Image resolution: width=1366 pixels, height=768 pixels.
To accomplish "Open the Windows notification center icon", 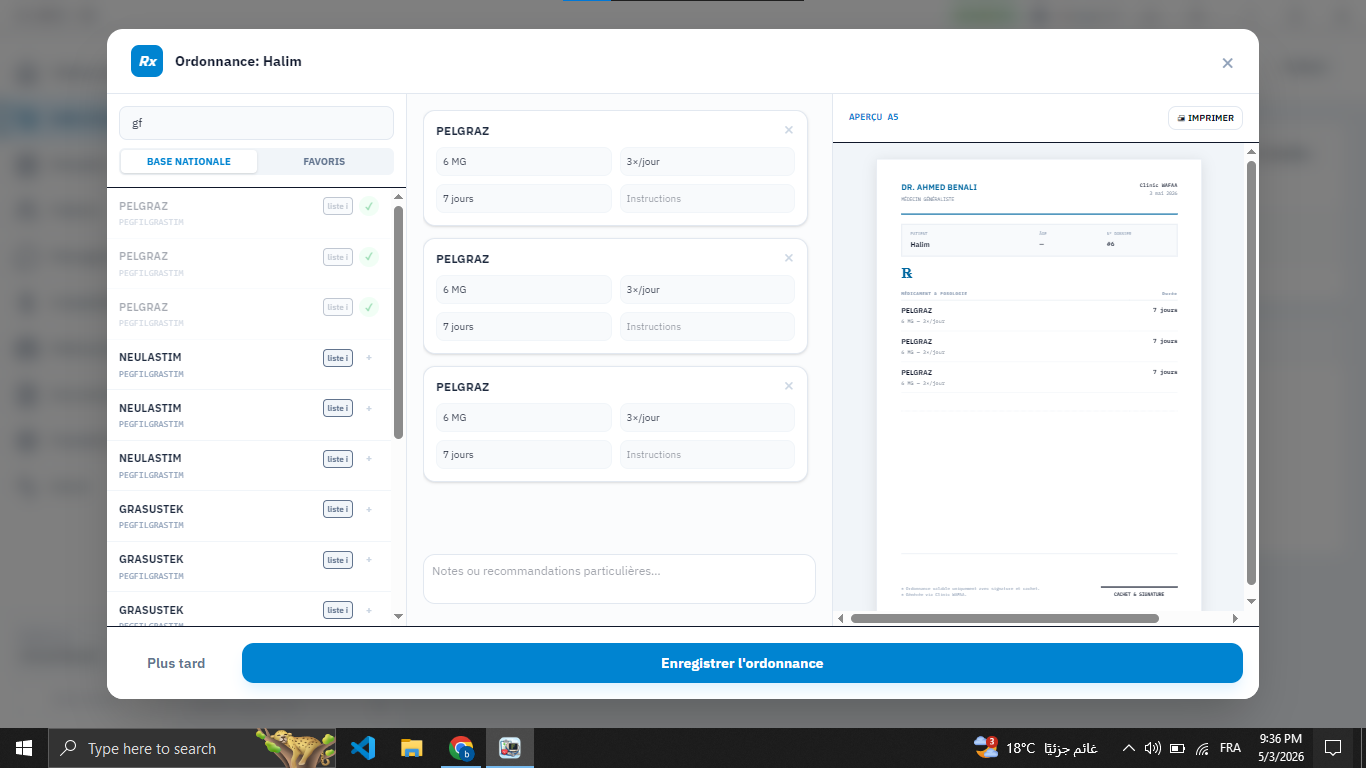I will [x=1332, y=748].
